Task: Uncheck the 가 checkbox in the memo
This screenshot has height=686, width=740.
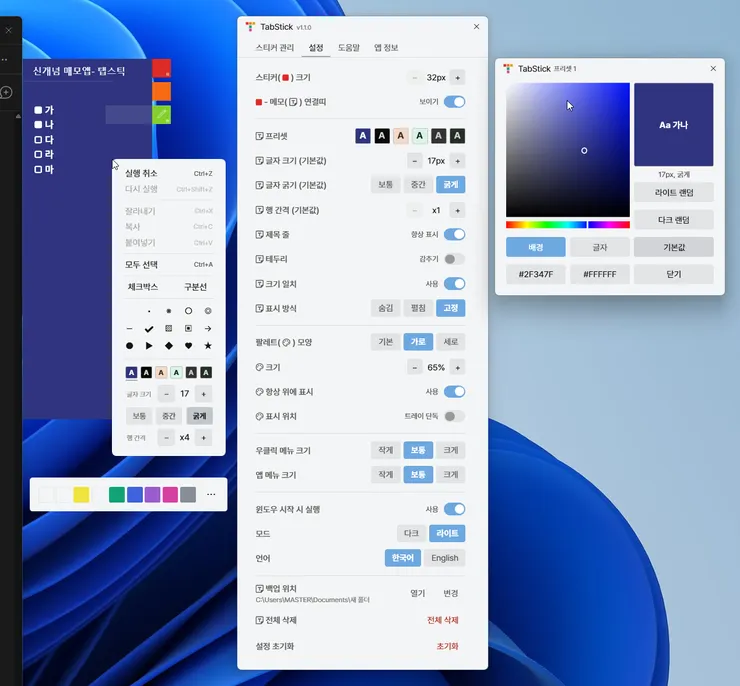Action: coord(38,110)
